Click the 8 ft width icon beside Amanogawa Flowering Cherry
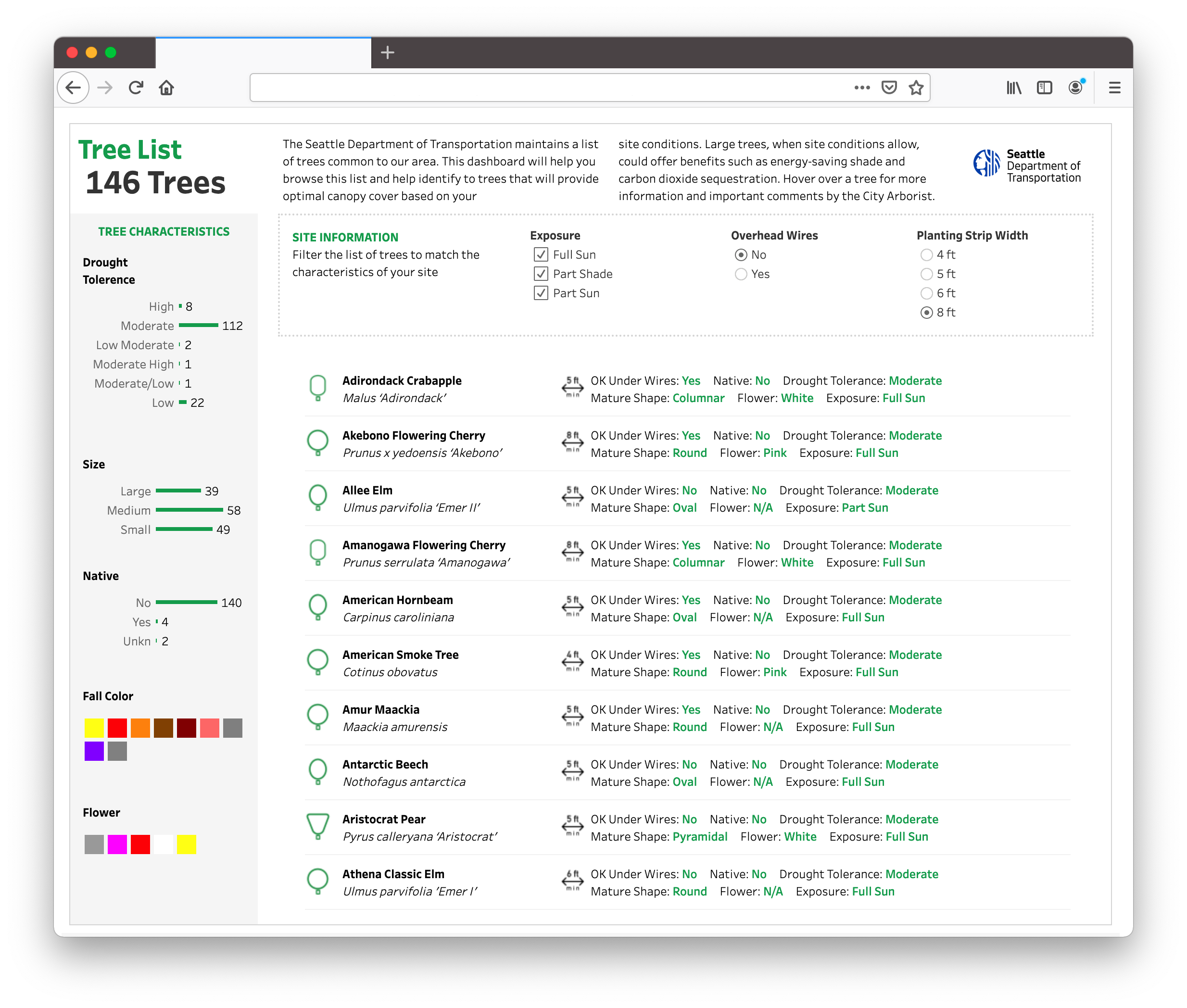1187x1008 pixels. coord(573,553)
